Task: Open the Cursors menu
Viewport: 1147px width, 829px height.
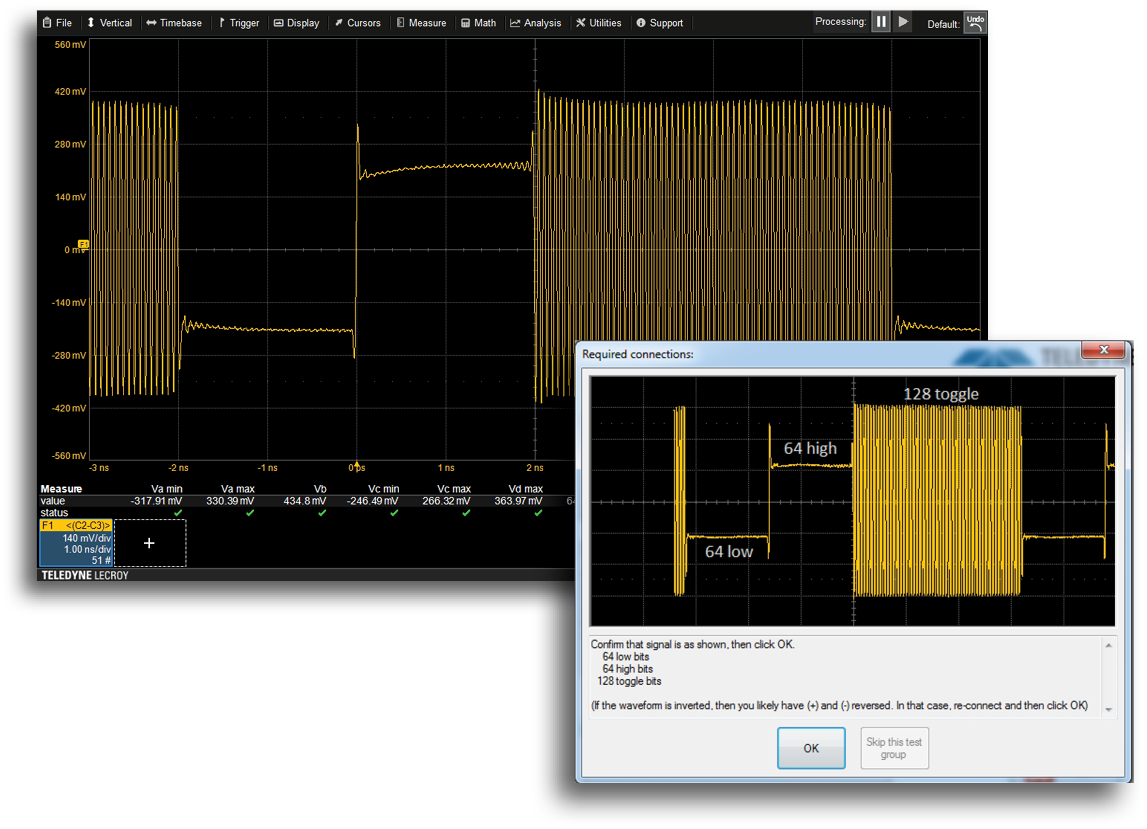Action: pos(357,23)
